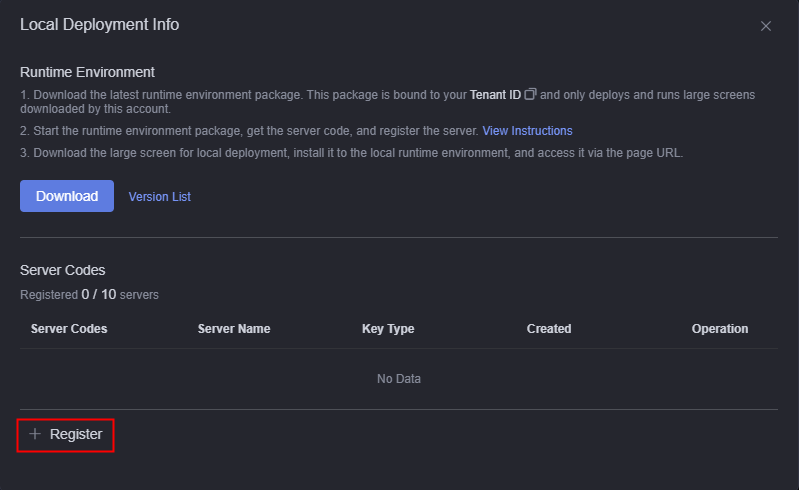Click the Runtime Environment heading
The image size is (799, 490).
point(87,72)
